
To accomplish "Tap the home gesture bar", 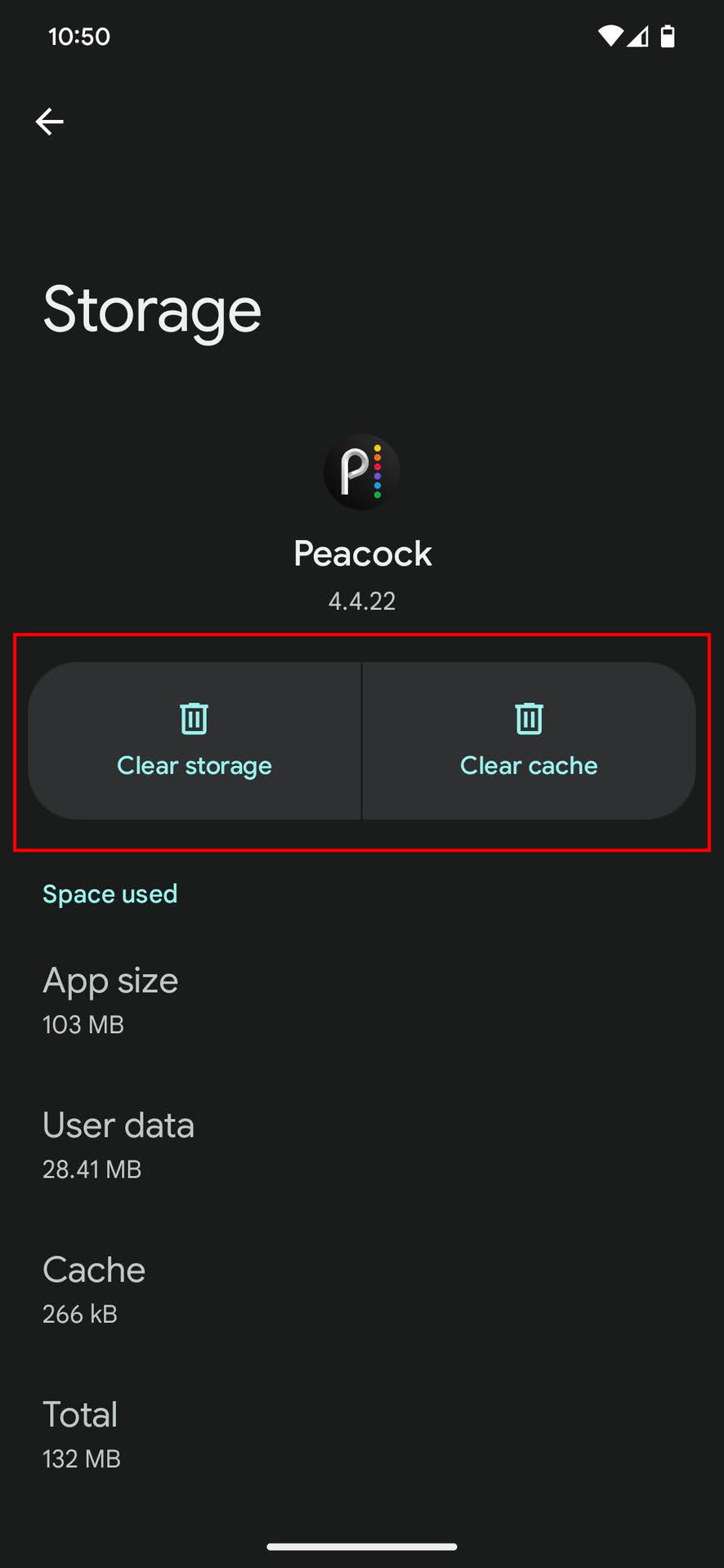I will (x=362, y=1546).
